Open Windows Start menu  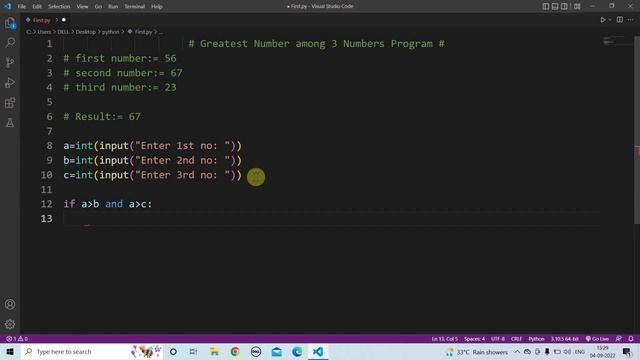[x=10, y=351]
